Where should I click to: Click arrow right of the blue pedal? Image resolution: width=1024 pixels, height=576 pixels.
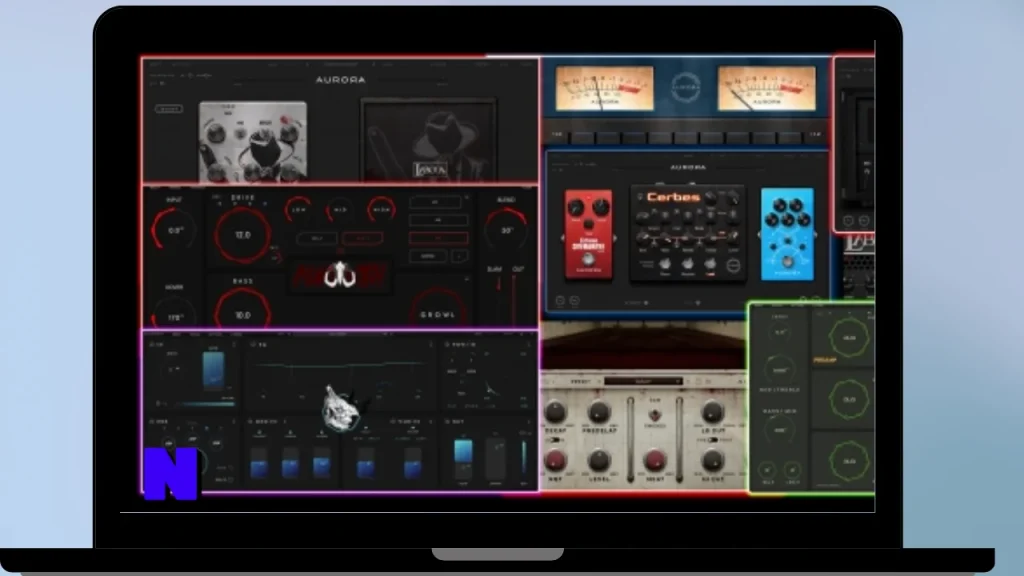click(x=816, y=234)
